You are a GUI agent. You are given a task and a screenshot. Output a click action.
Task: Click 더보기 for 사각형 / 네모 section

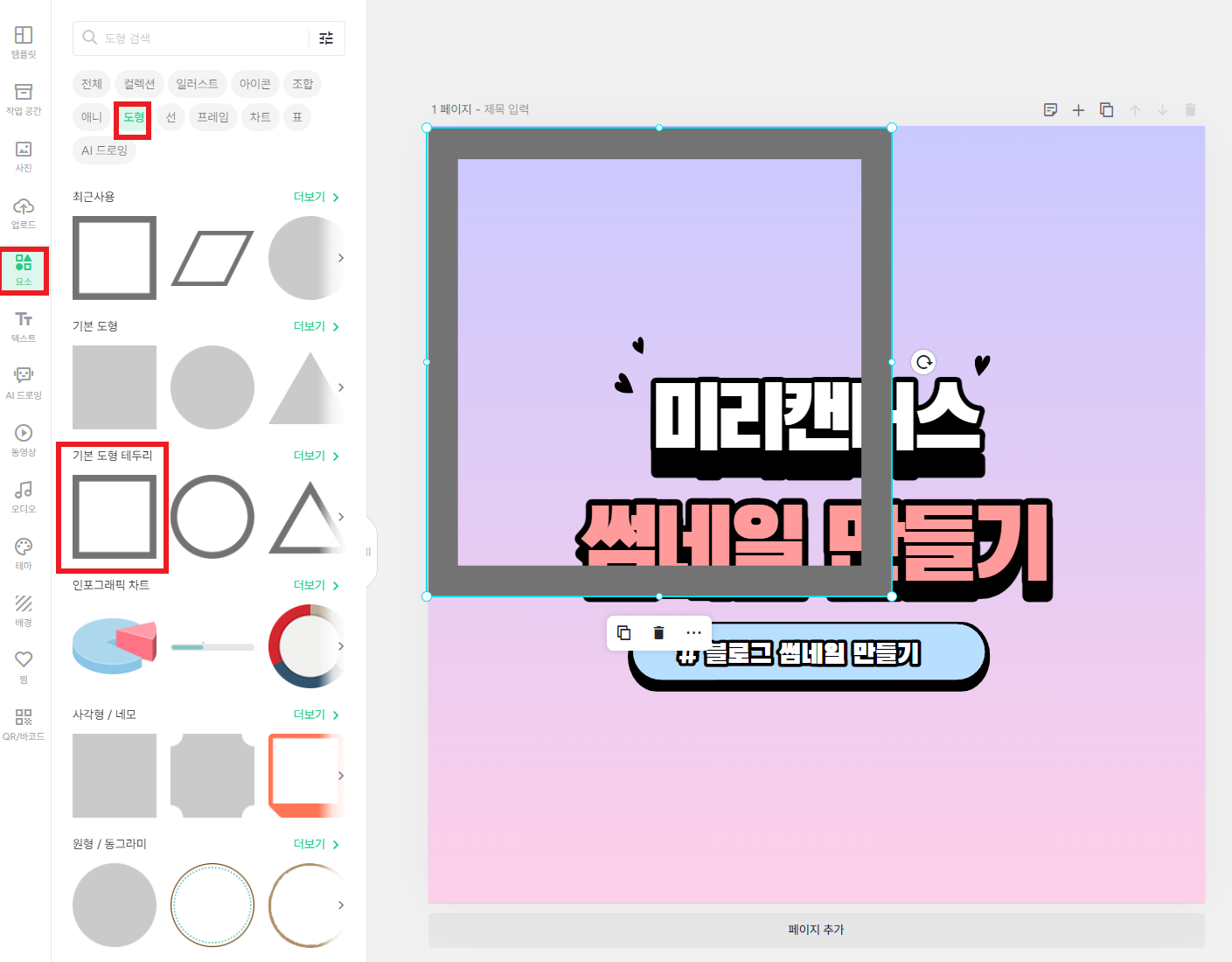[x=317, y=715]
